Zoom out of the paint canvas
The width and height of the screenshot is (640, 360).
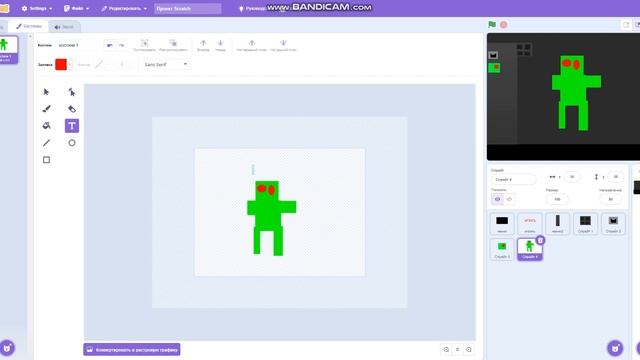[x=446, y=349]
